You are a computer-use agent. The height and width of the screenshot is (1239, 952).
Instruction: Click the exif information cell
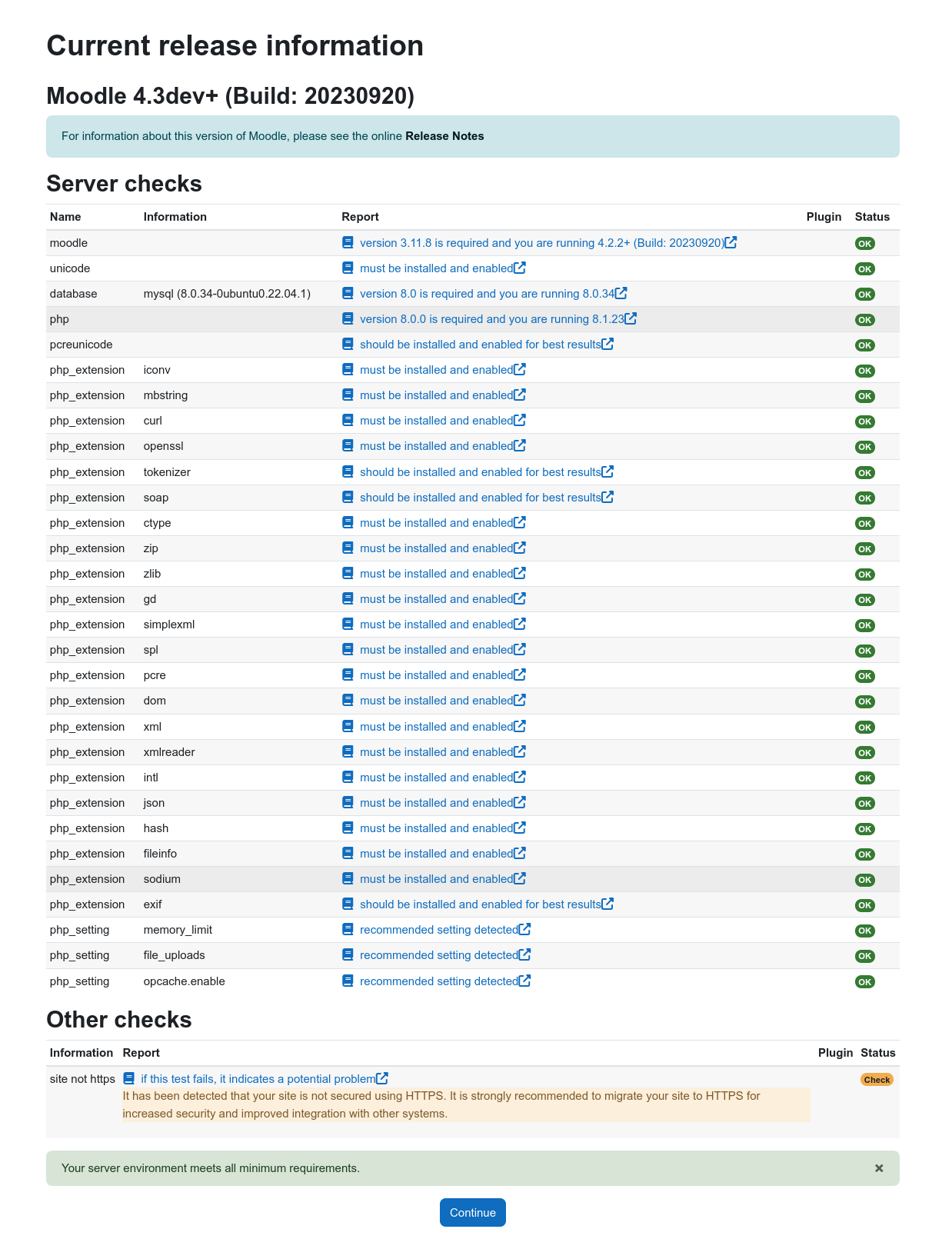point(153,904)
